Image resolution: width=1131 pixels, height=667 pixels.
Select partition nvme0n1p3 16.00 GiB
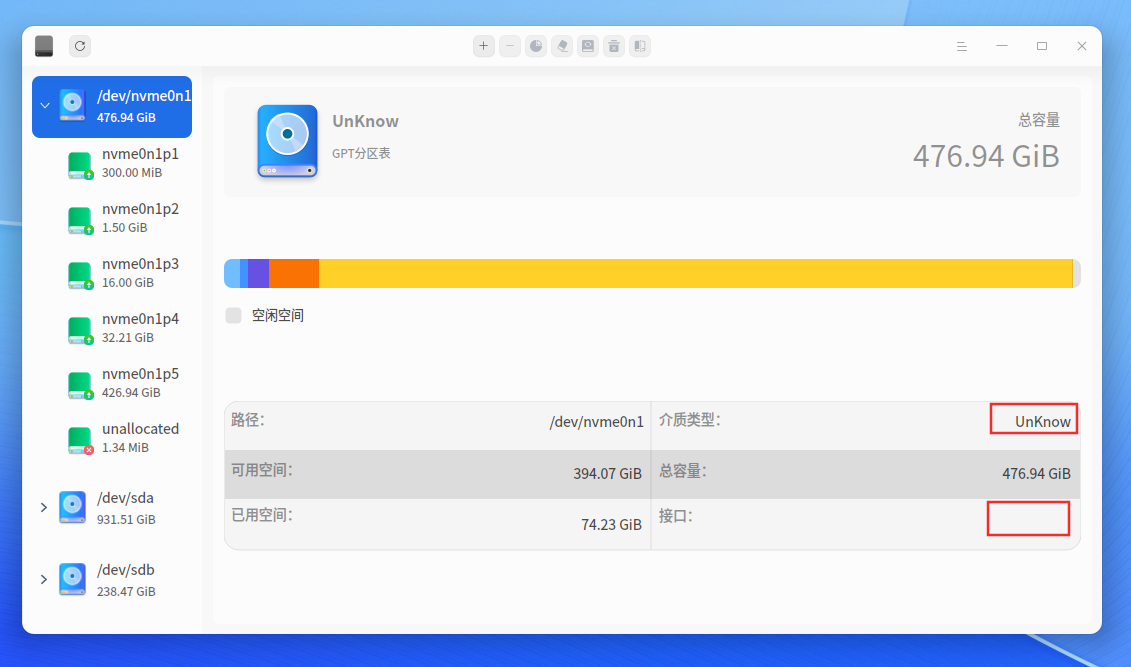tap(112, 273)
